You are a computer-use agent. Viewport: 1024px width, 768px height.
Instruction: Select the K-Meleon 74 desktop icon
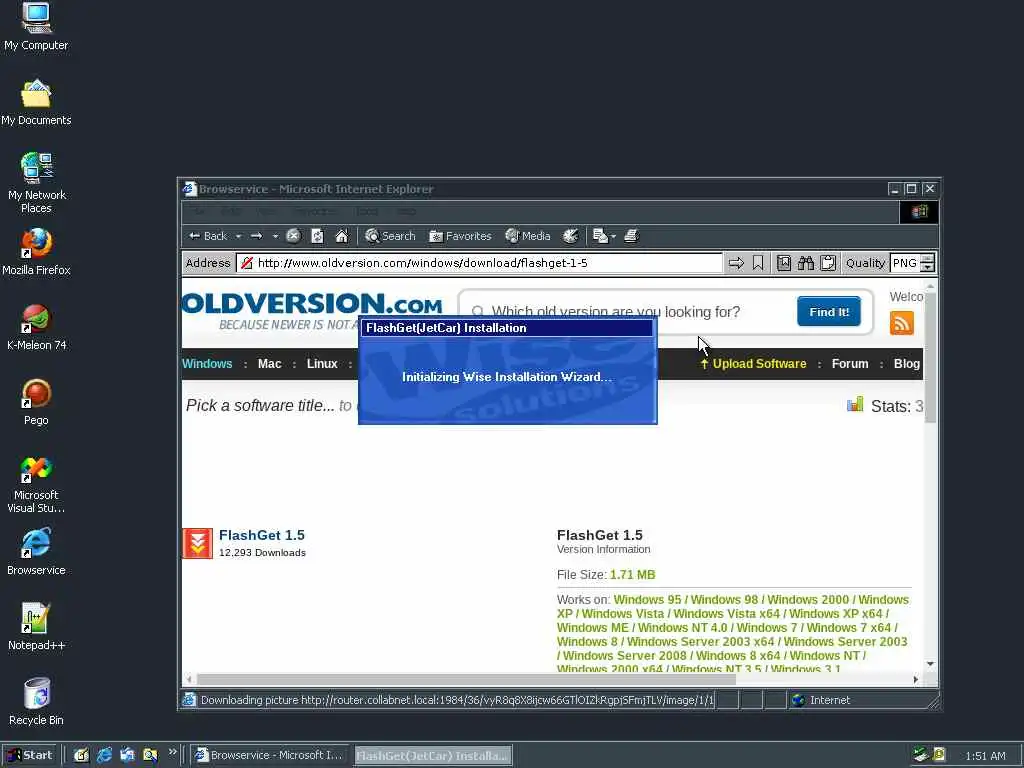point(36,328)
